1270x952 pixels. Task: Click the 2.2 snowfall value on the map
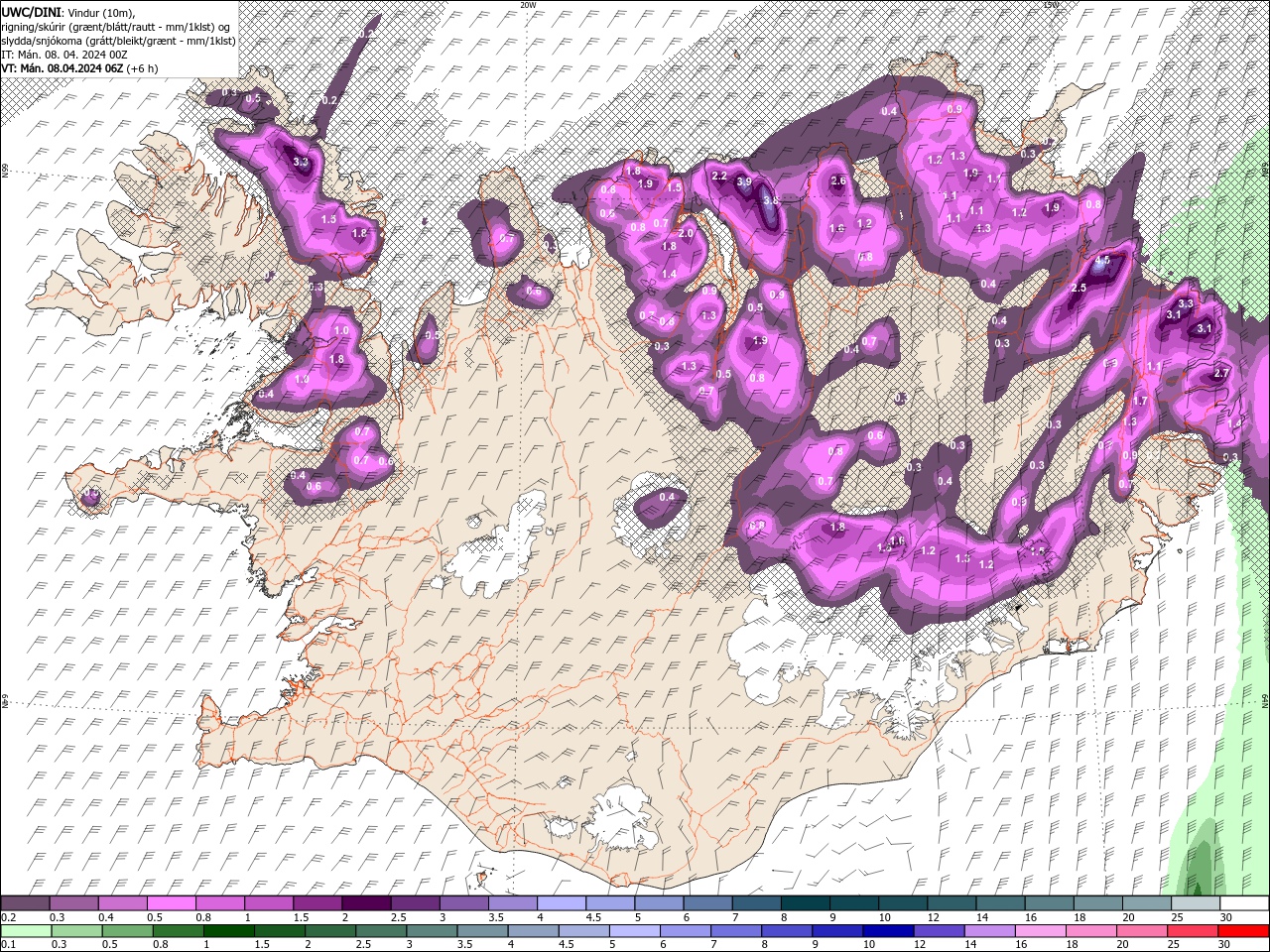720,177
